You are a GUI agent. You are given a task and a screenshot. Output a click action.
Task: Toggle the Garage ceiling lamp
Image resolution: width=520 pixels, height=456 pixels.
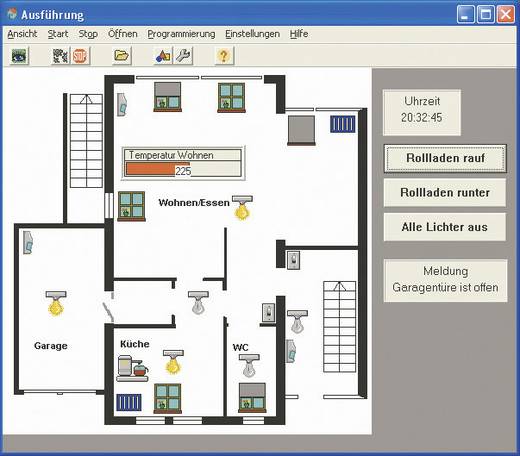point(56,303)
